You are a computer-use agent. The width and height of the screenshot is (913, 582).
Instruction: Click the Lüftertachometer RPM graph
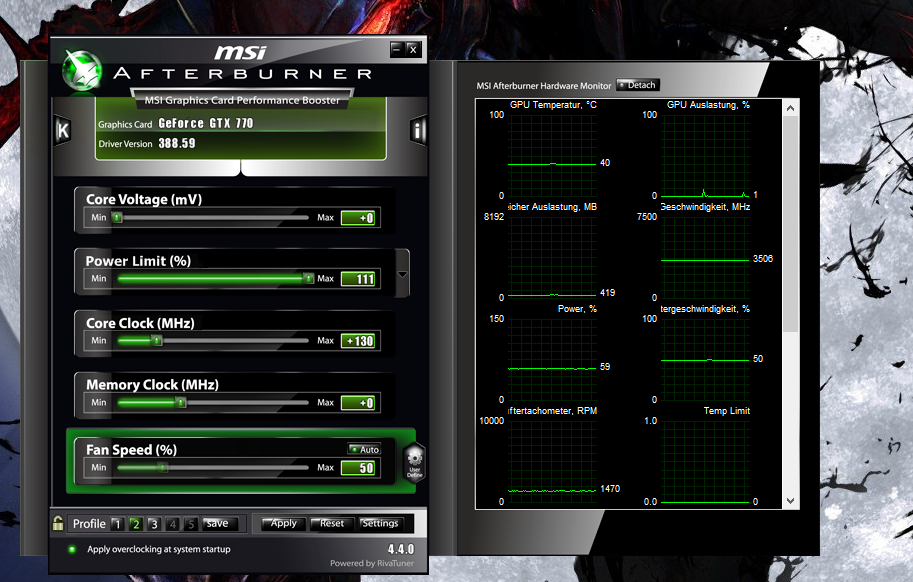[x=552, y=461]
